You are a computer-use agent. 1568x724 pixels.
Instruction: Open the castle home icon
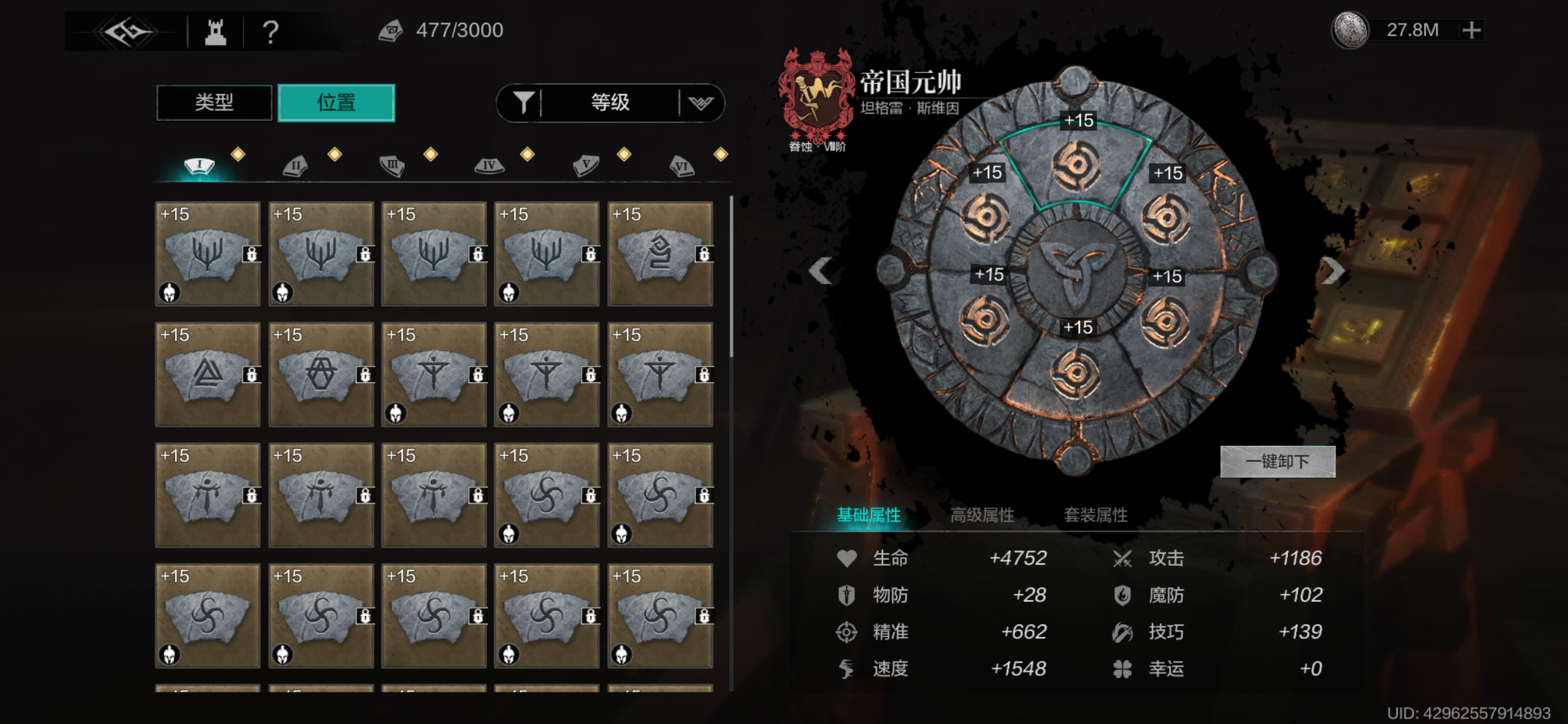pyautogui.click(x=215, y=31)
